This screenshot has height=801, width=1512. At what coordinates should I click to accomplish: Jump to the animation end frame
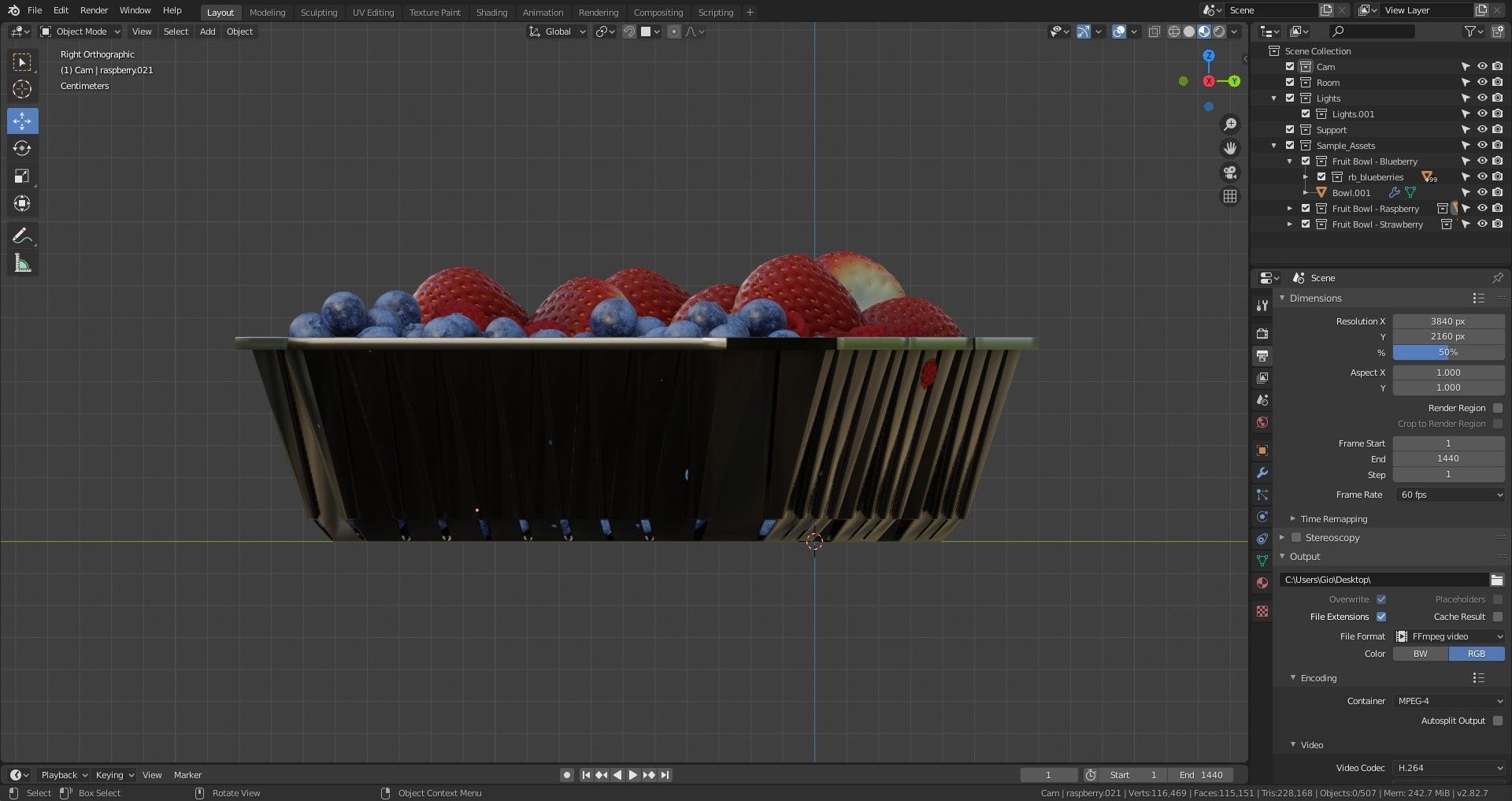665,775
